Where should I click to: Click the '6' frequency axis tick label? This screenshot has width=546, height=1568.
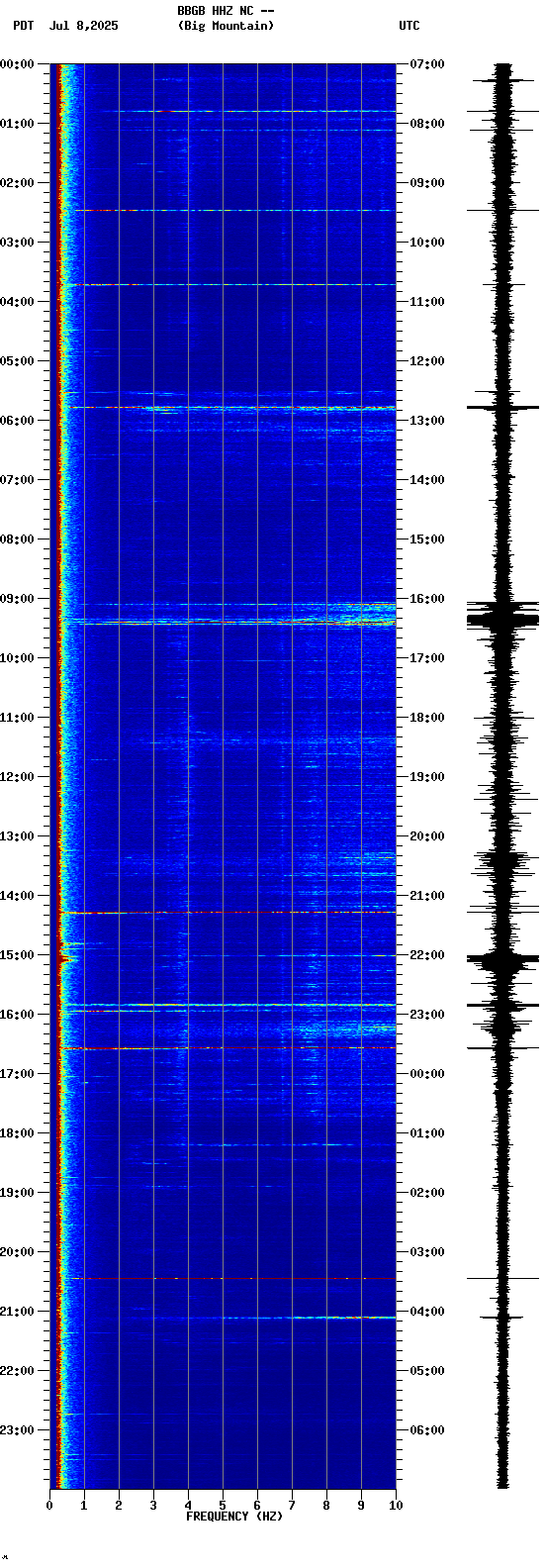pyautogui.click(x=257, y=1506)
